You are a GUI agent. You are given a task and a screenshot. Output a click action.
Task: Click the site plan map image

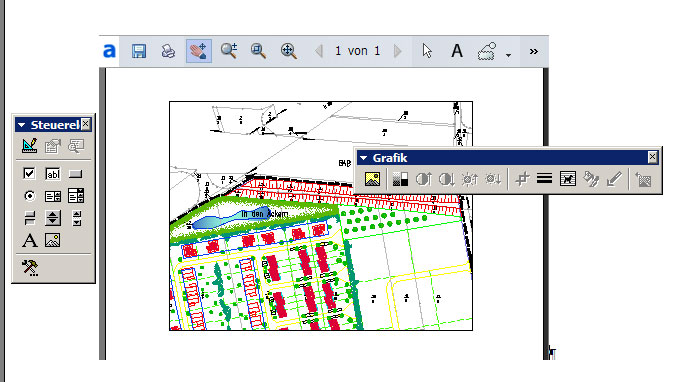coord(321,216)
